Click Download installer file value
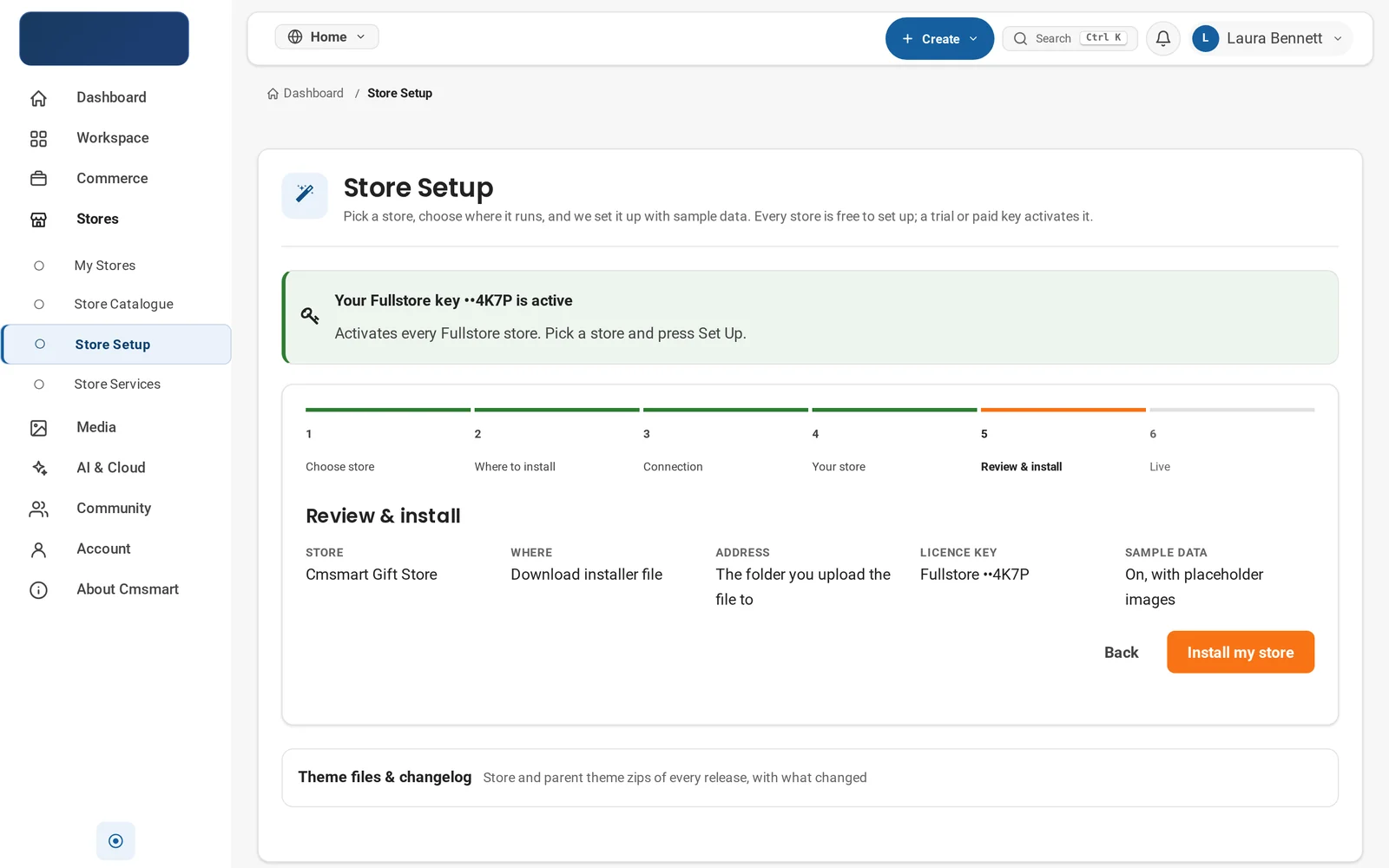This screenshot has width=1389, height=868. pos(586,575)
